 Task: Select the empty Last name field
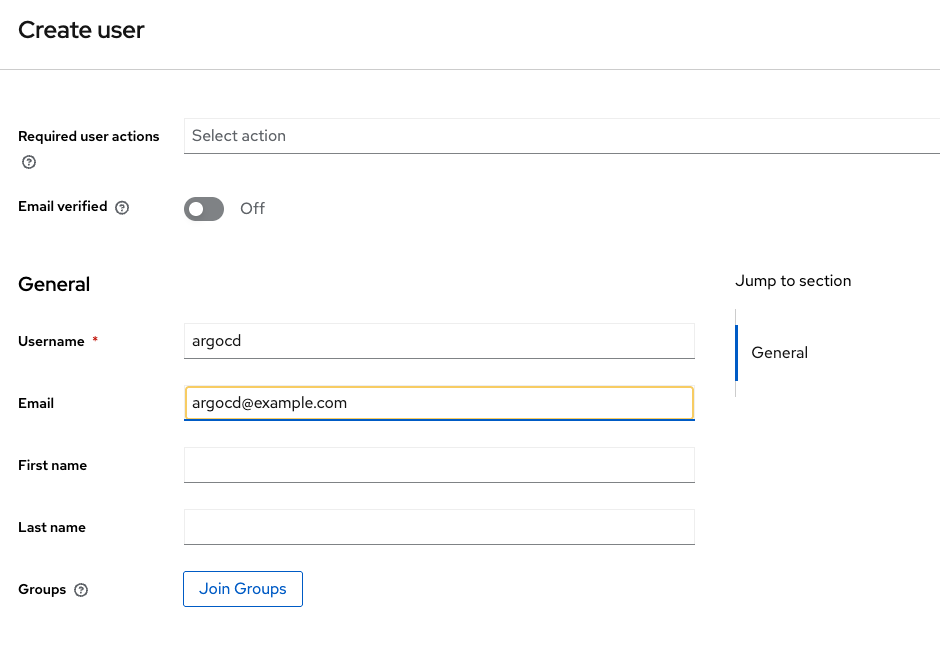coord(439,527)
